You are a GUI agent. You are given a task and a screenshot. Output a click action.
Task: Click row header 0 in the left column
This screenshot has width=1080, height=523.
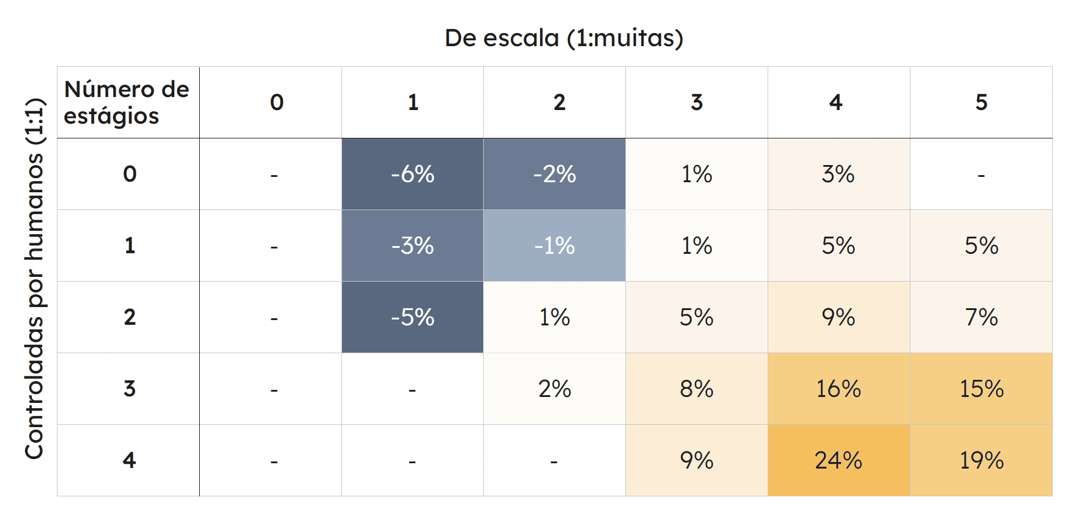tap(129, 174)
